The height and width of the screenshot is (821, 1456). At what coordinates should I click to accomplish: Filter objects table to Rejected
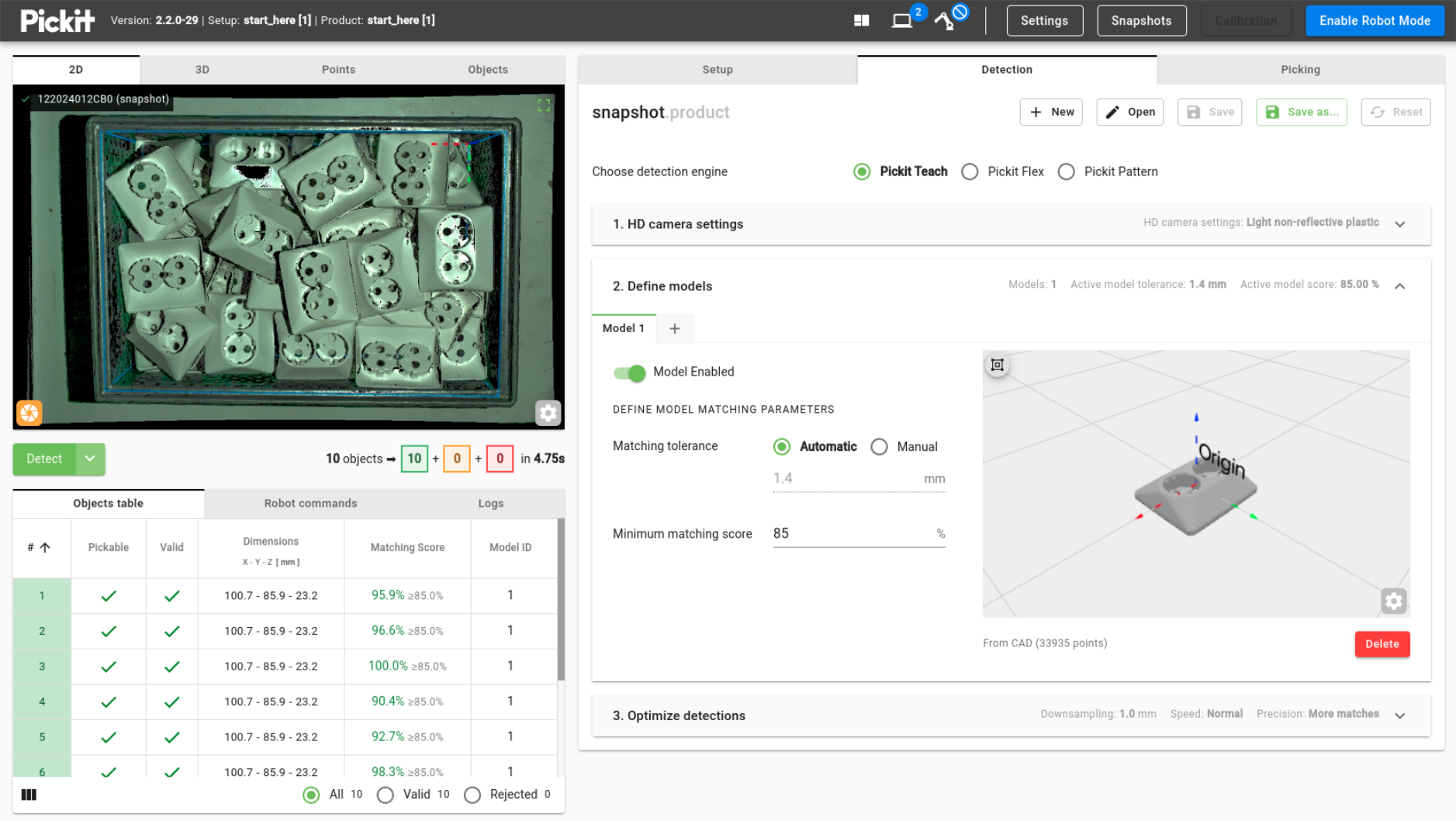coord(472,795)
